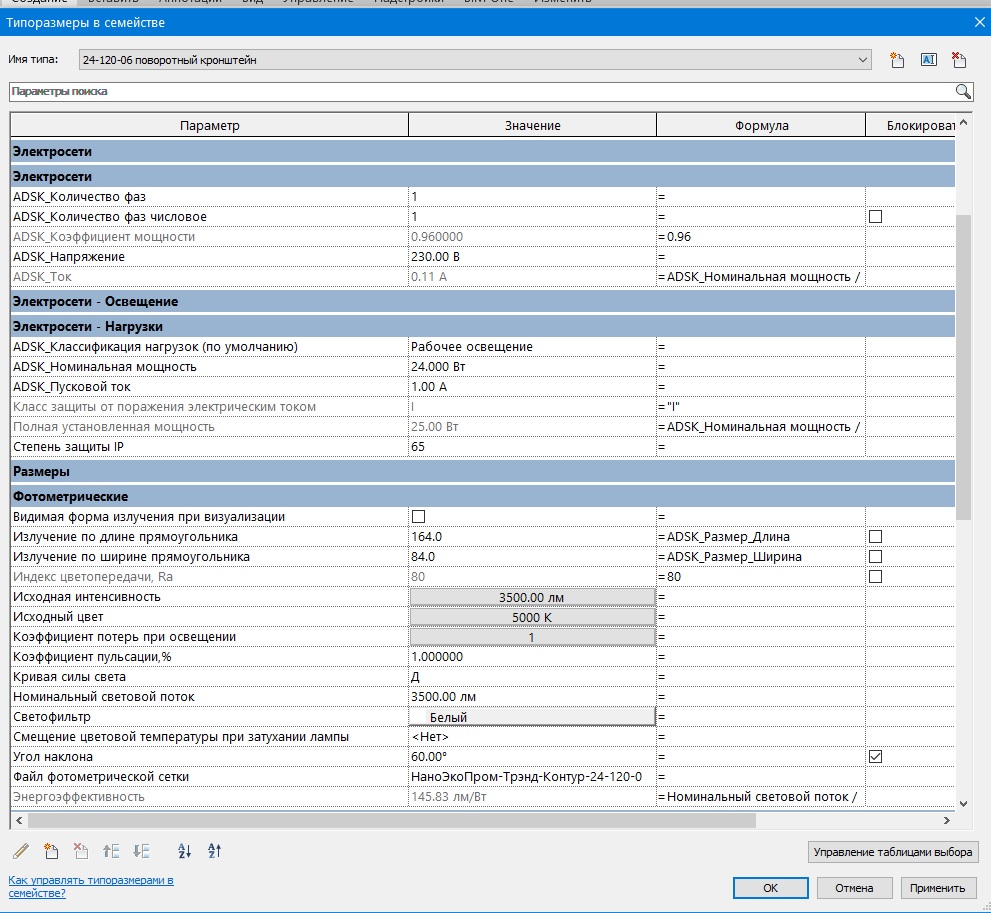Click the Исходная интенсивность 3500.00 лм button
Image resolution: width=991 pixels, height=913 pixels.
tap(532, 597)
